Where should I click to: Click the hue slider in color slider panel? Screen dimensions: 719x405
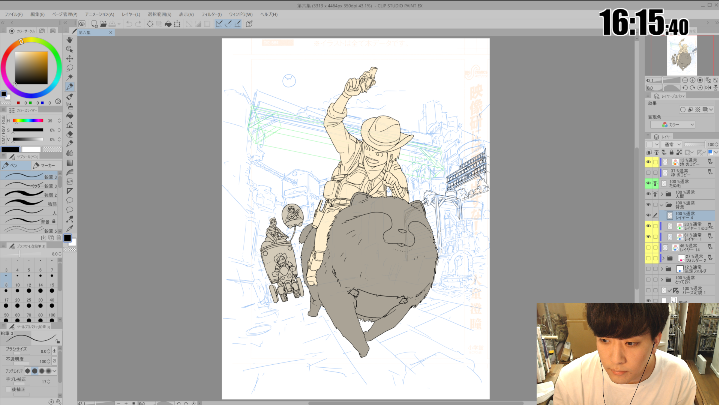click(x=28, y=121)
